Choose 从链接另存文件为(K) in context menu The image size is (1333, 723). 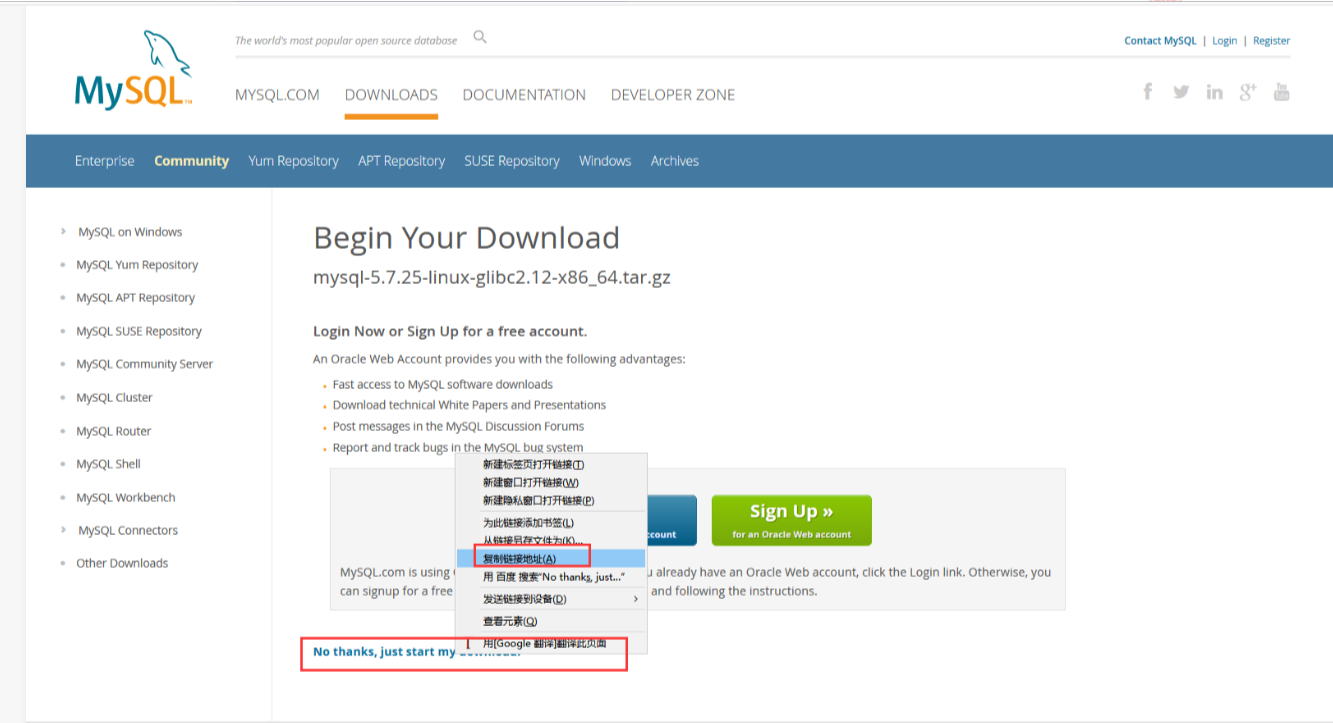551,540
